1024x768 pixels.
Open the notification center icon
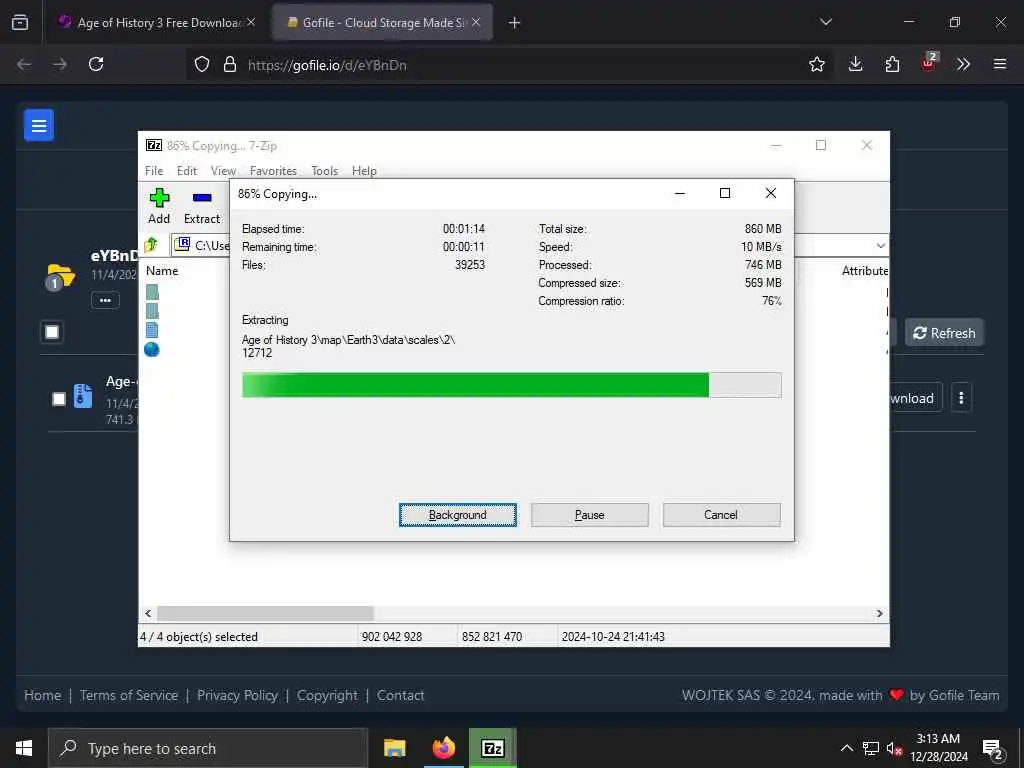pyautogui.click(x=992, y=749)
